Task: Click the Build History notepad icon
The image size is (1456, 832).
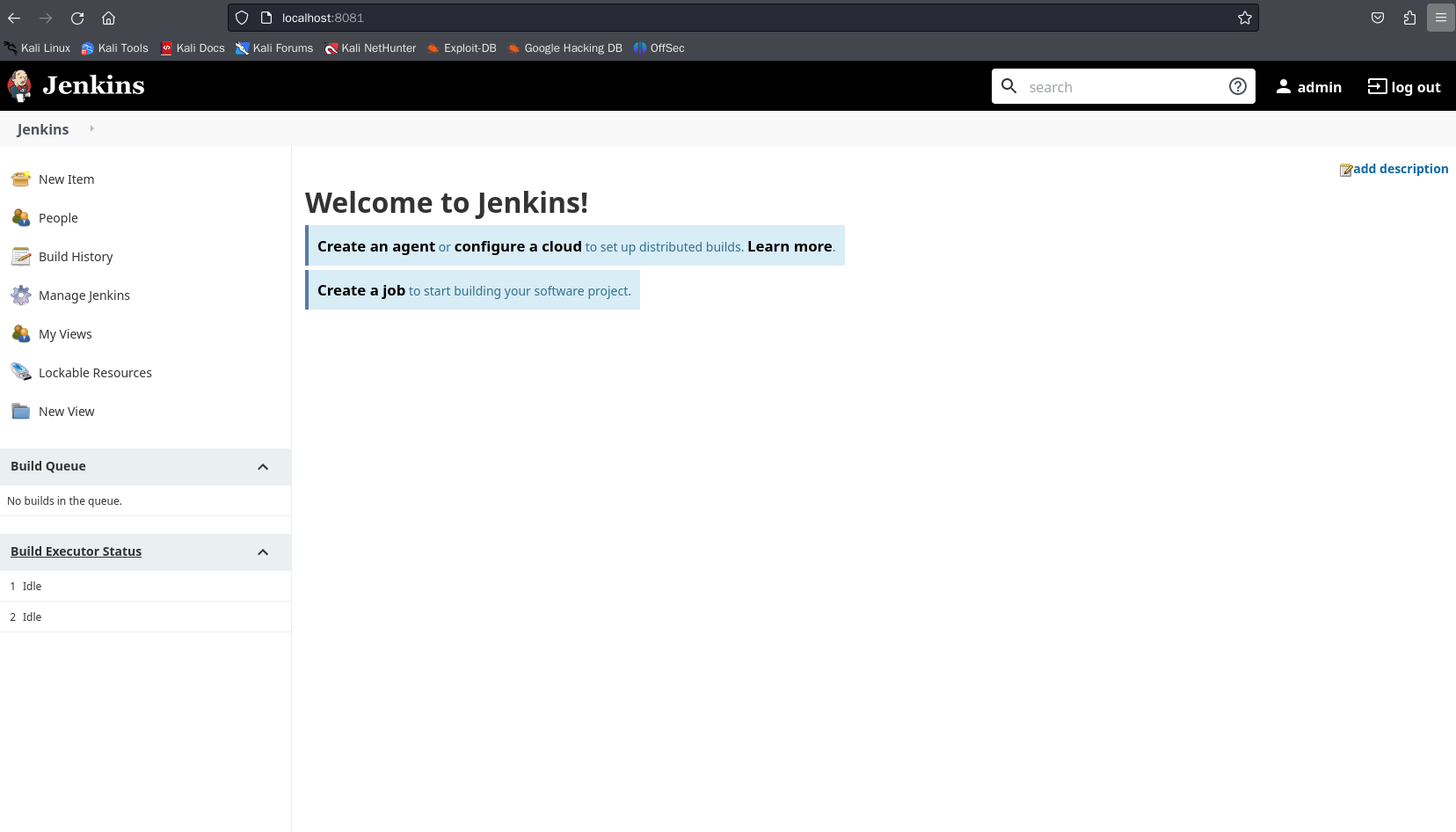Action: pos(21,257)
